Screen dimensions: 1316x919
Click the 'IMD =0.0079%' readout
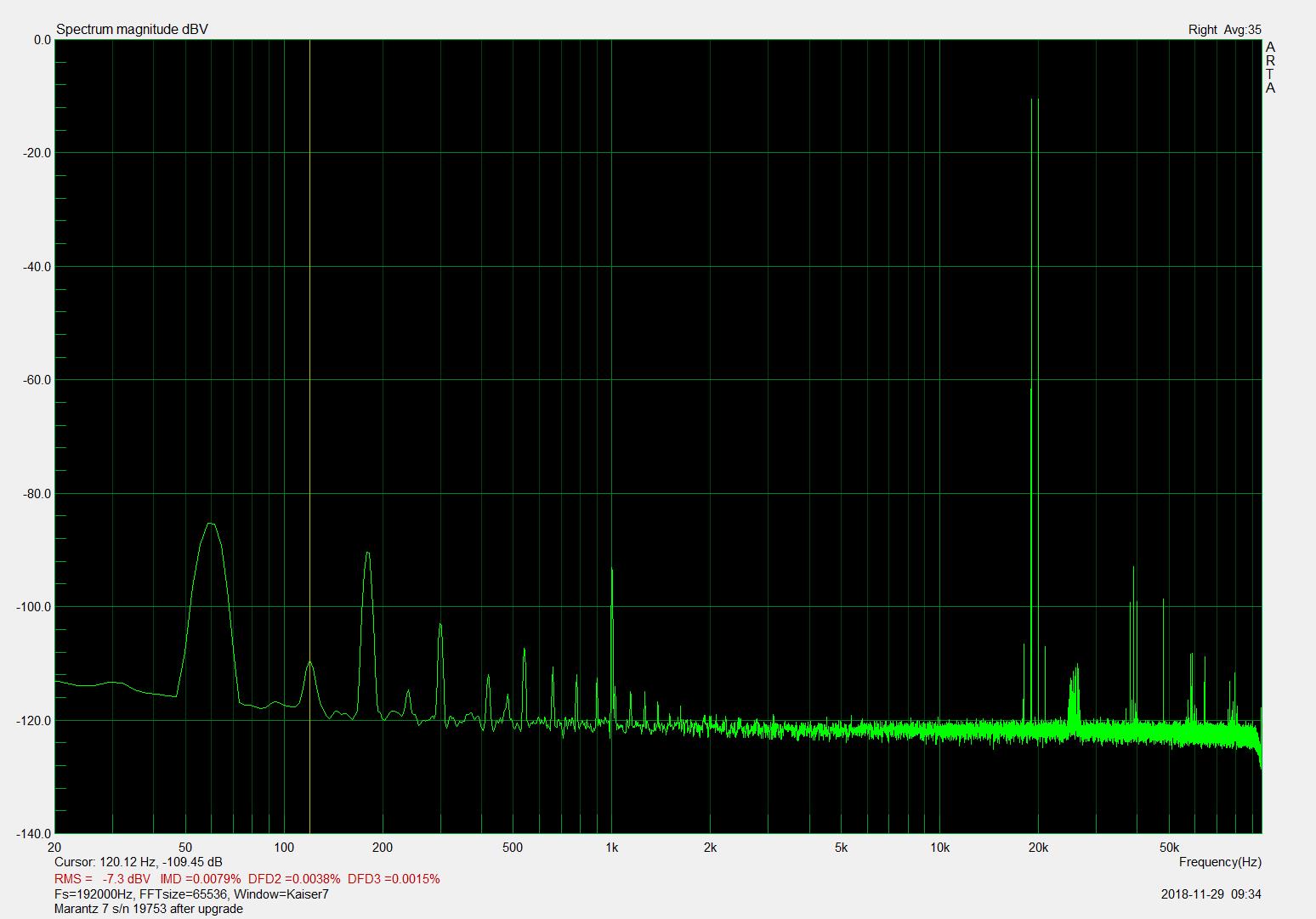tap(201, 878)
